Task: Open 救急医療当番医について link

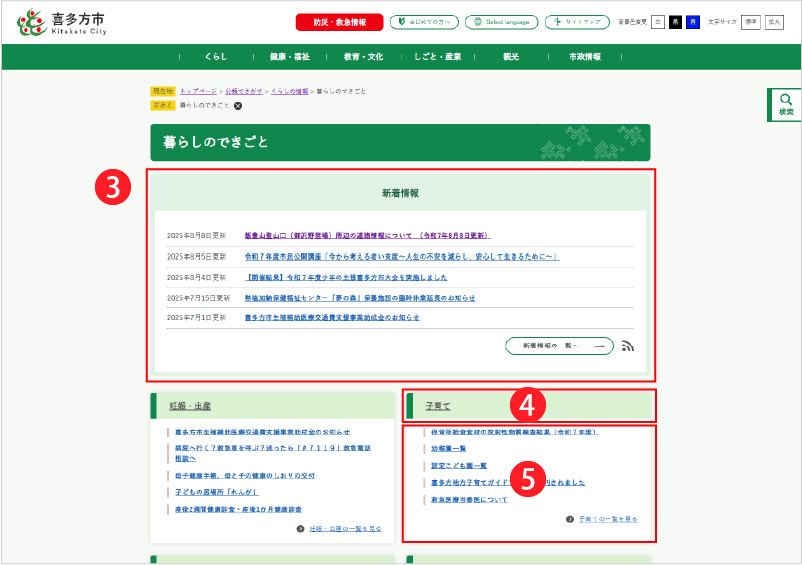Action: tap(470, 500)
